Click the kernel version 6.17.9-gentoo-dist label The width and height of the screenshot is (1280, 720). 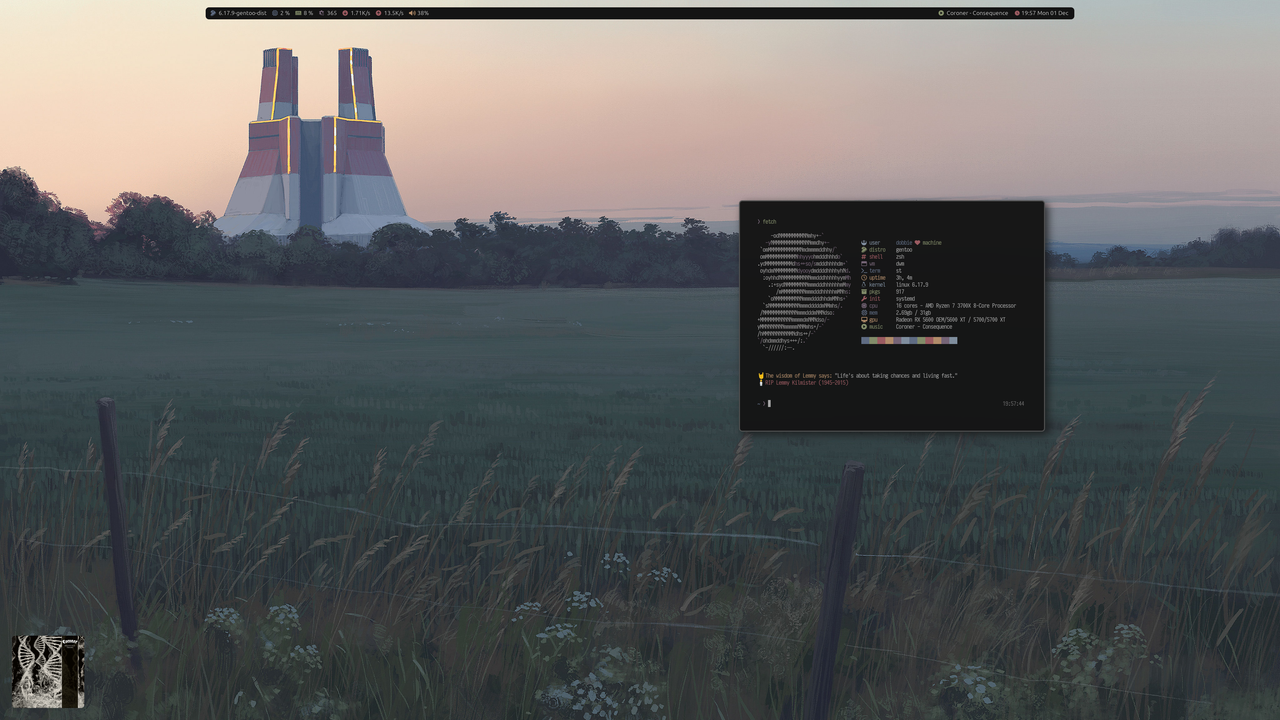click(243, 13)
